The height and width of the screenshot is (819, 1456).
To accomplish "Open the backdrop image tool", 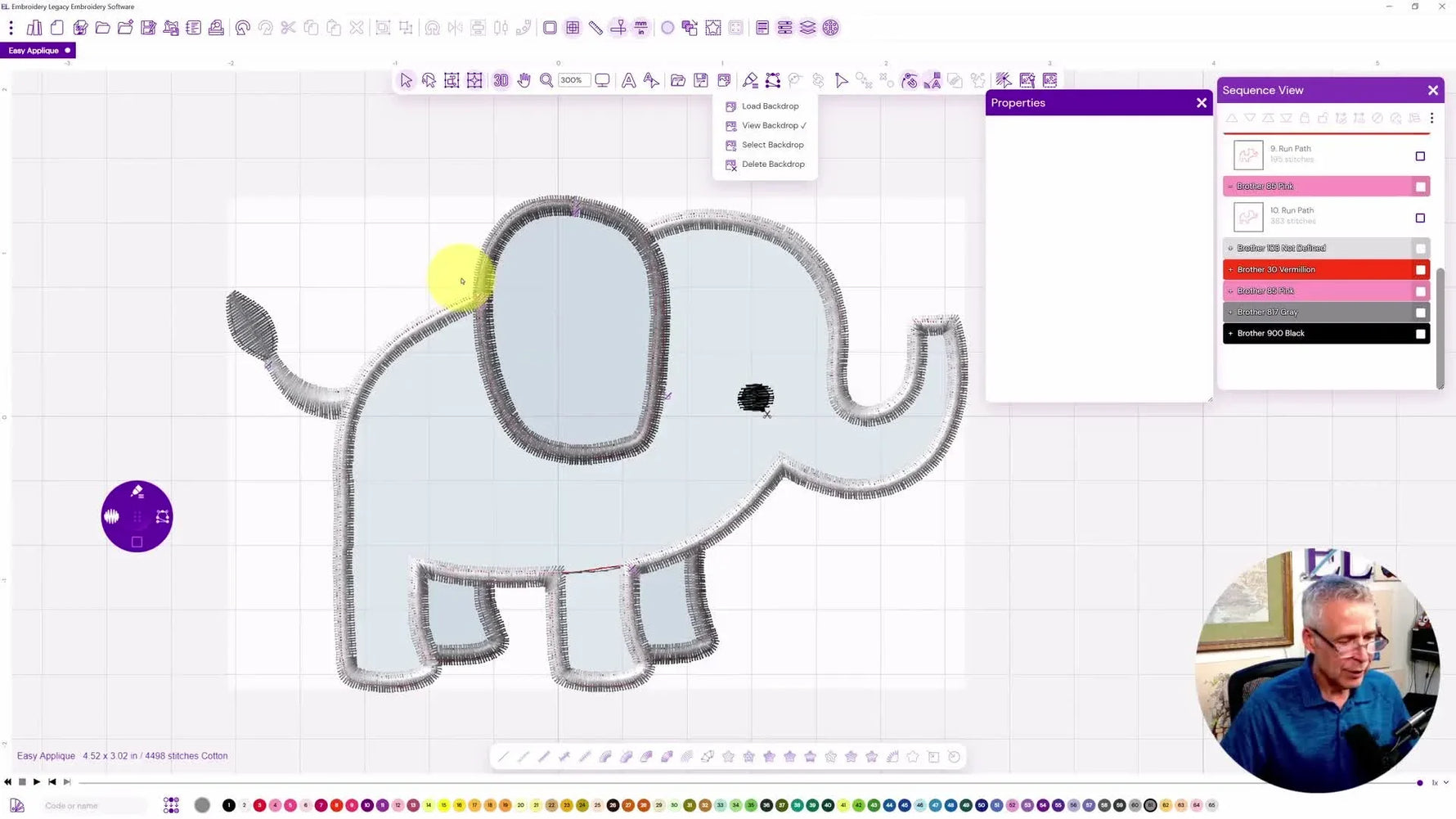I will coord(724,80).
